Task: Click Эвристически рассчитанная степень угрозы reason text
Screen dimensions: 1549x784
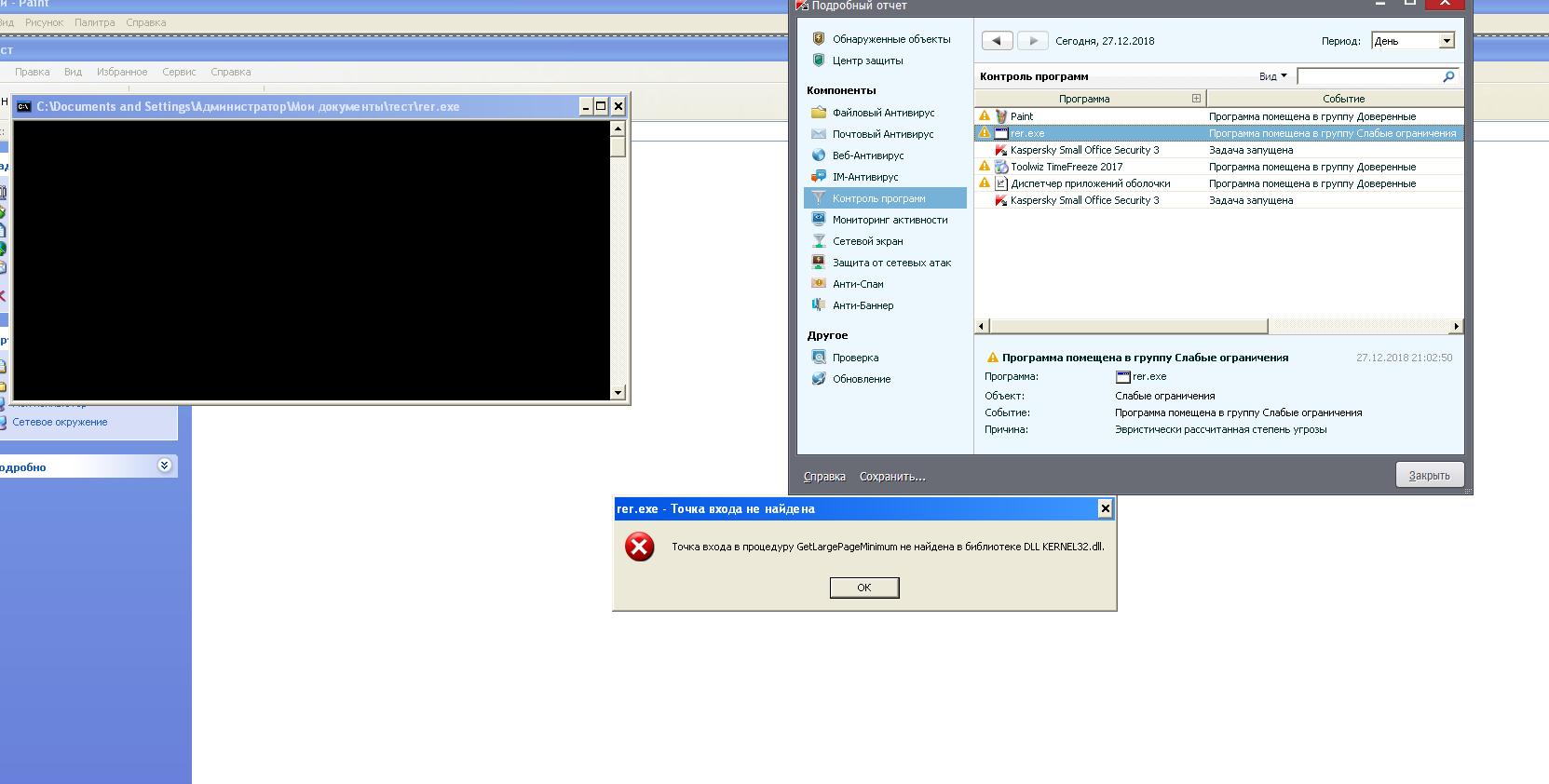Action: [x=1220, y=429]
